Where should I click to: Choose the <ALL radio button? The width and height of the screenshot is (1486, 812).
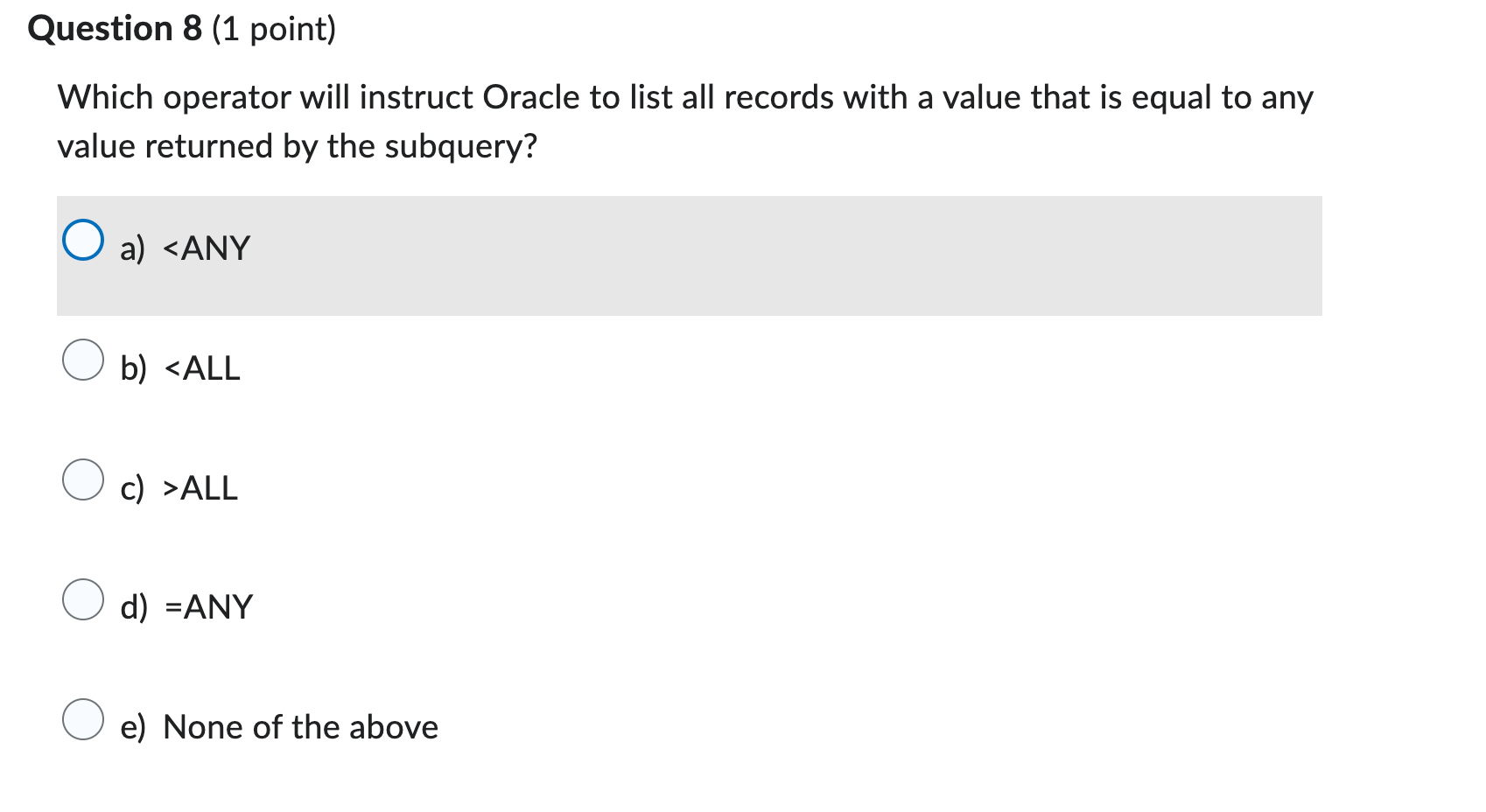tap(83, 360)
